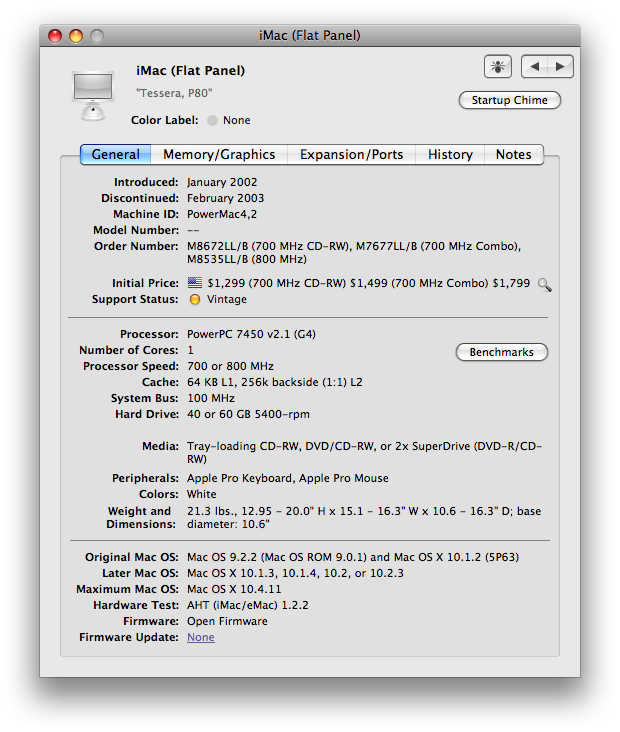
Task: Switch to the Notes tab
Action: click(x=514, y=155)
